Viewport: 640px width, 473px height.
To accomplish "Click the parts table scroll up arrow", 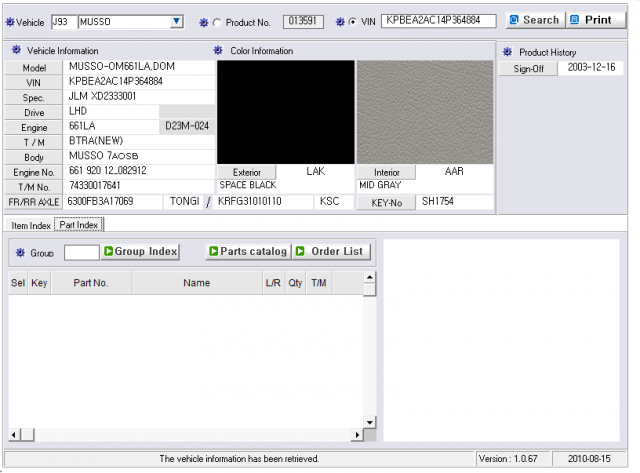I will click(369, 277).
